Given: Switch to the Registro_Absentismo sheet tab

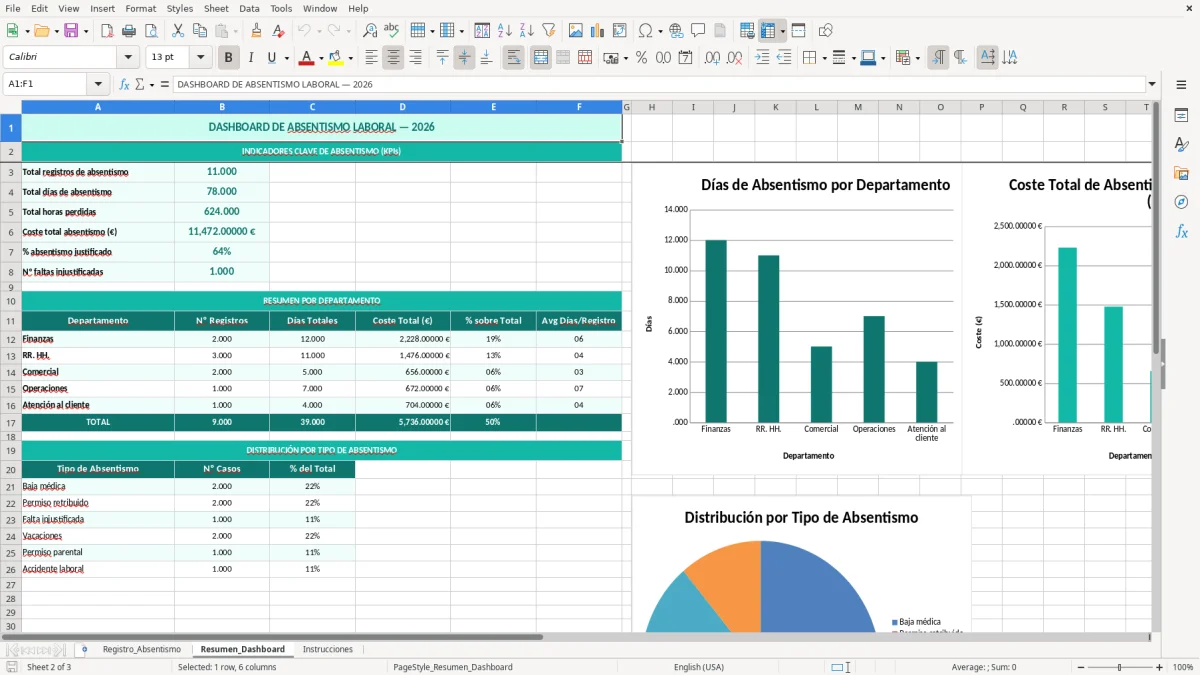Looking at the screenshot, I should pyautogui.click(x=142, y=649).
